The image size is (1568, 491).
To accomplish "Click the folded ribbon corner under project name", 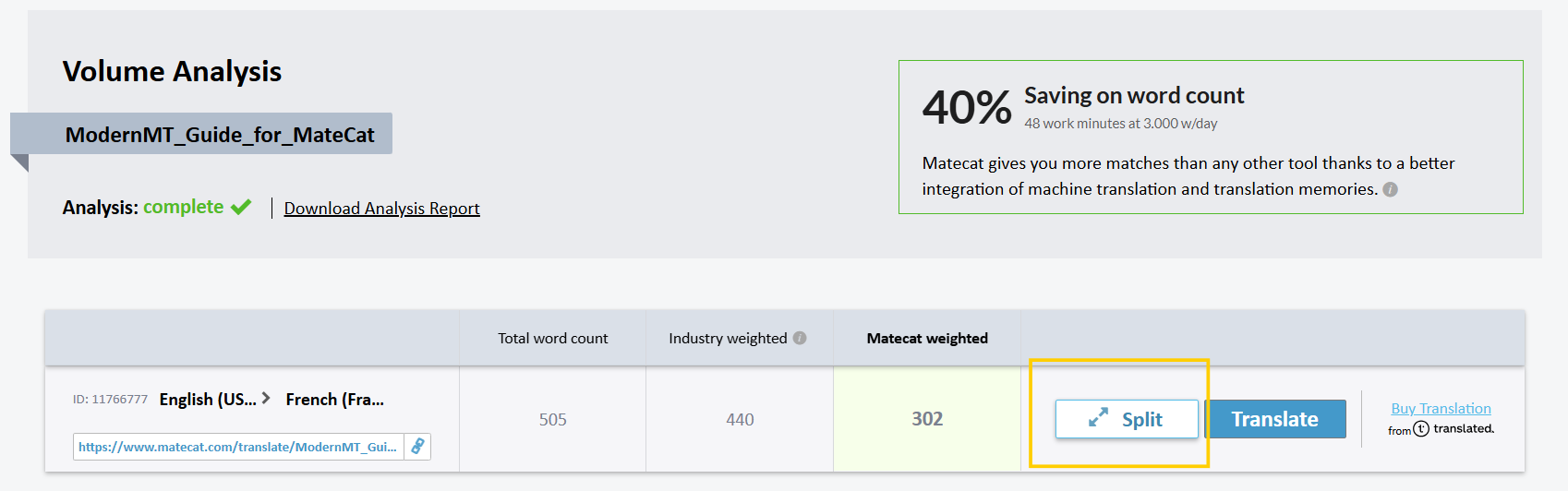I will 19,163.
